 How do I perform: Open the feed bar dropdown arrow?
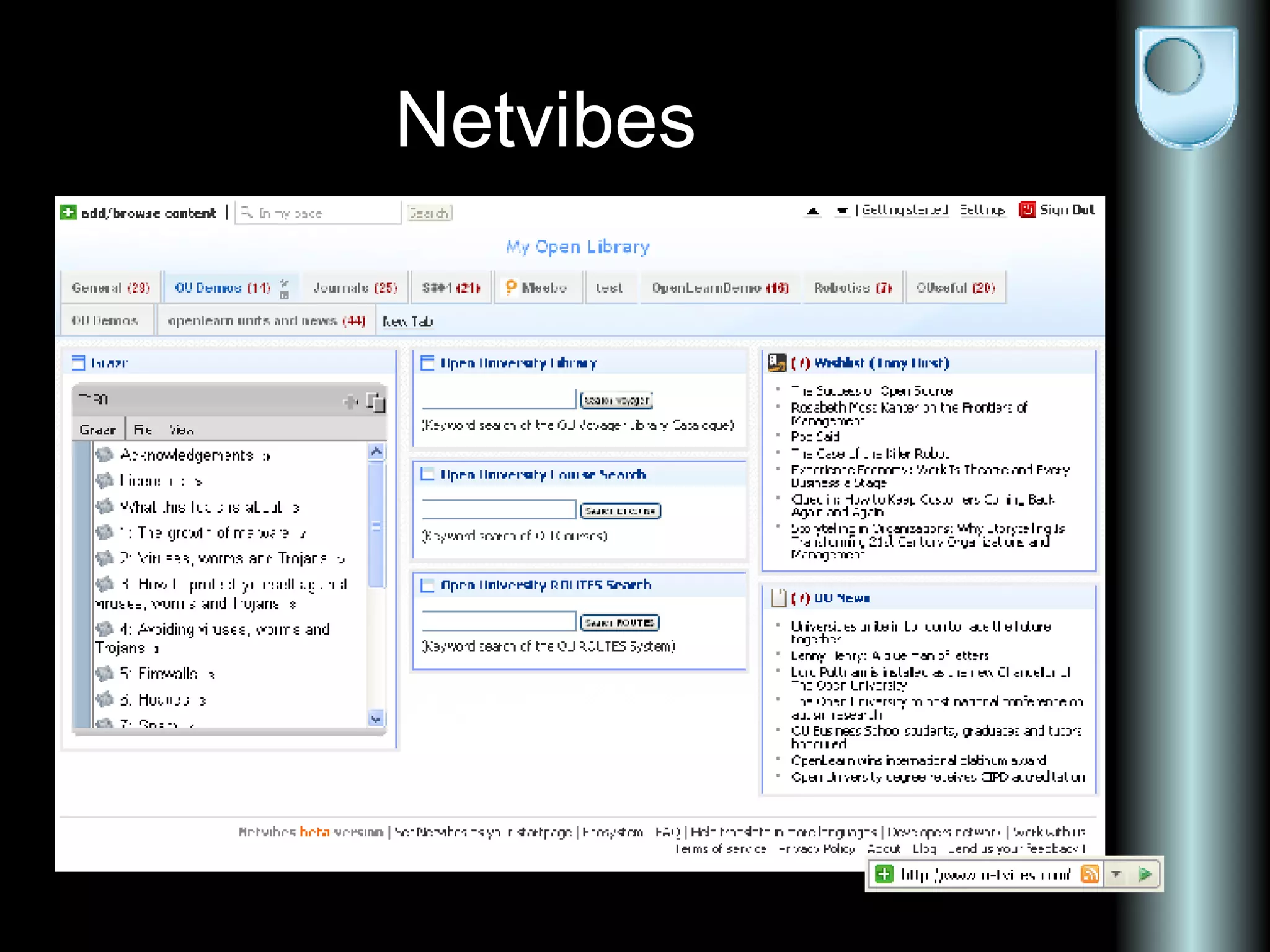[x=1116, y=874]
